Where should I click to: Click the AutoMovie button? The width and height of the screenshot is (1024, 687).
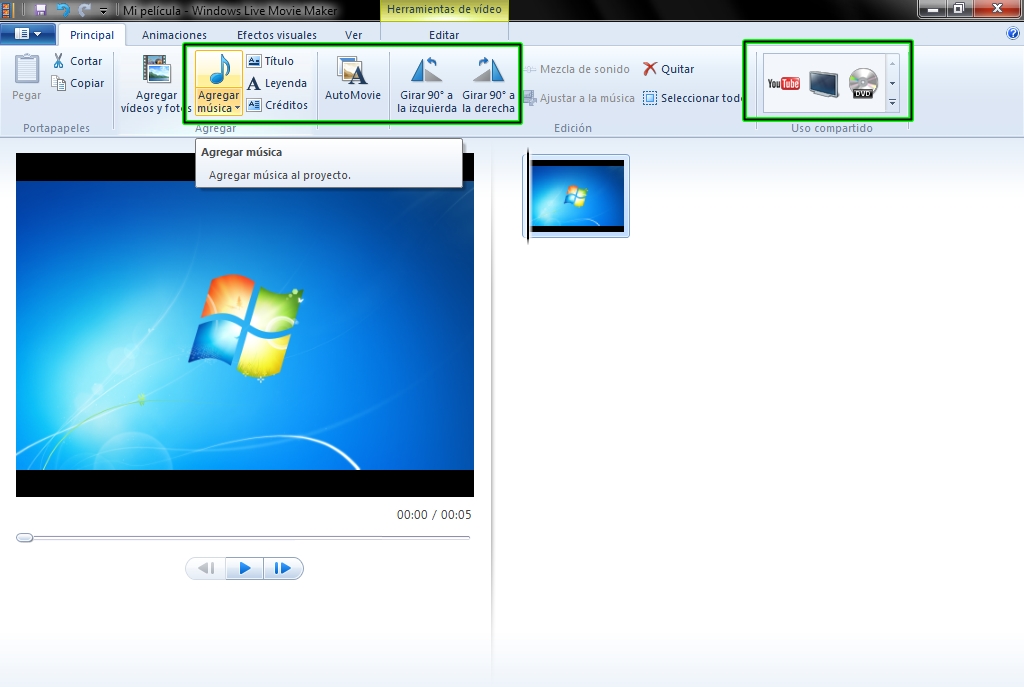pos(353,78)
